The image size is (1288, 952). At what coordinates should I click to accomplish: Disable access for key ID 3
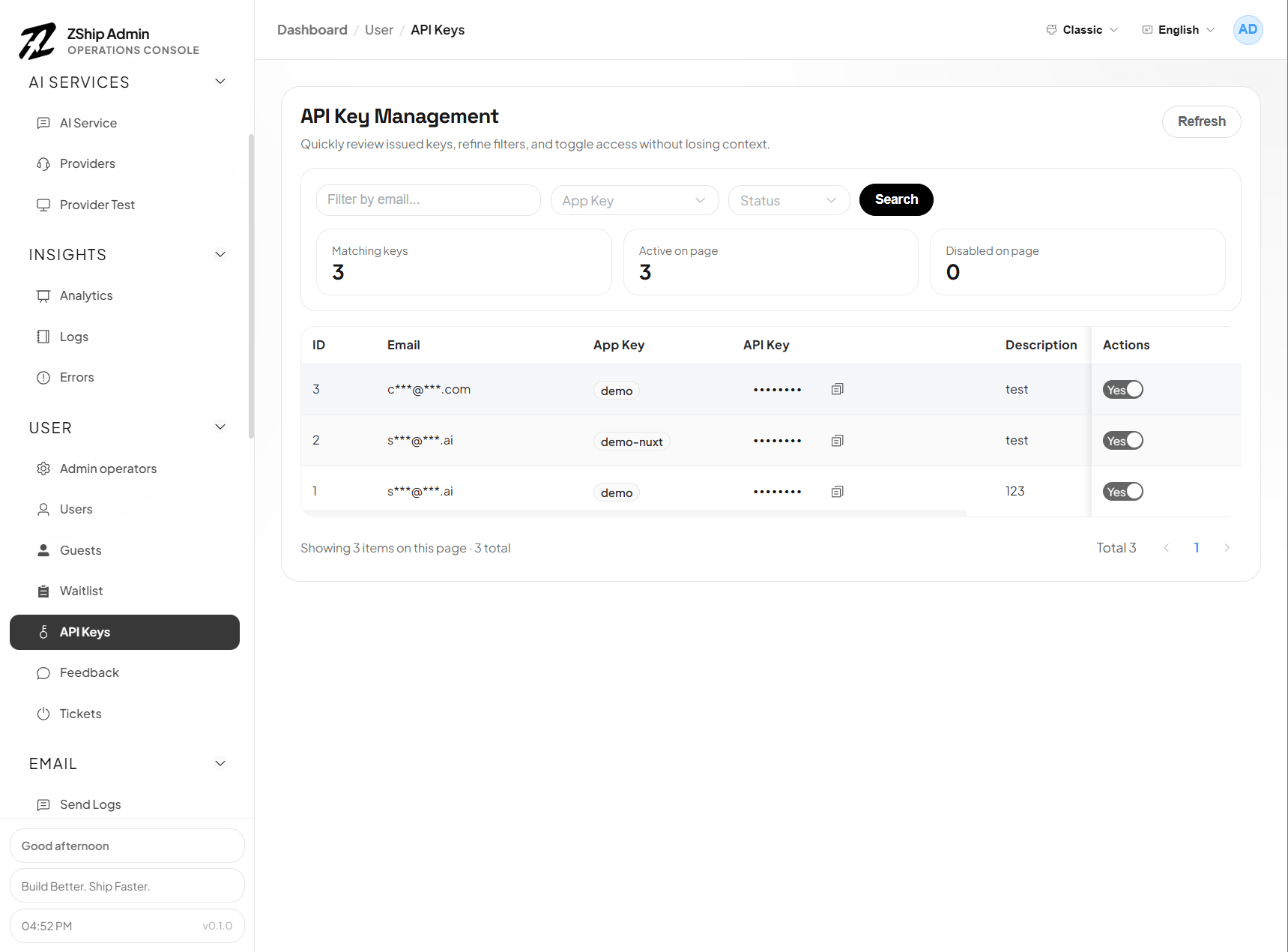click(x=1122, y=389)
